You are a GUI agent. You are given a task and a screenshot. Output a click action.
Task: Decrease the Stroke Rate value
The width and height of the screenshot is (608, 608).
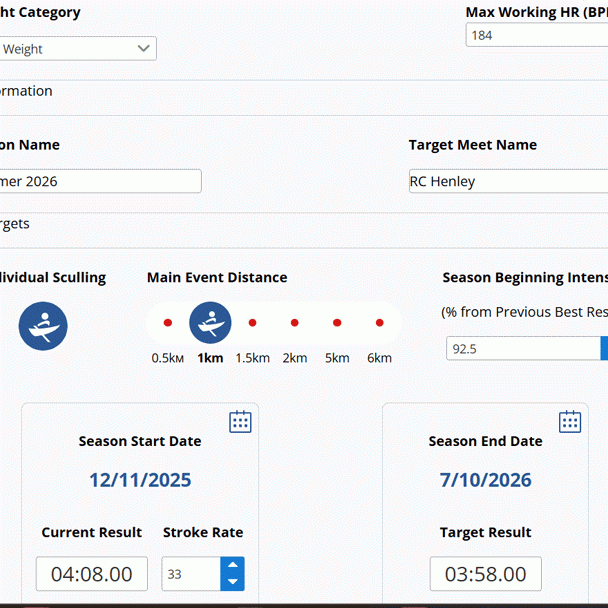(232, 582)
